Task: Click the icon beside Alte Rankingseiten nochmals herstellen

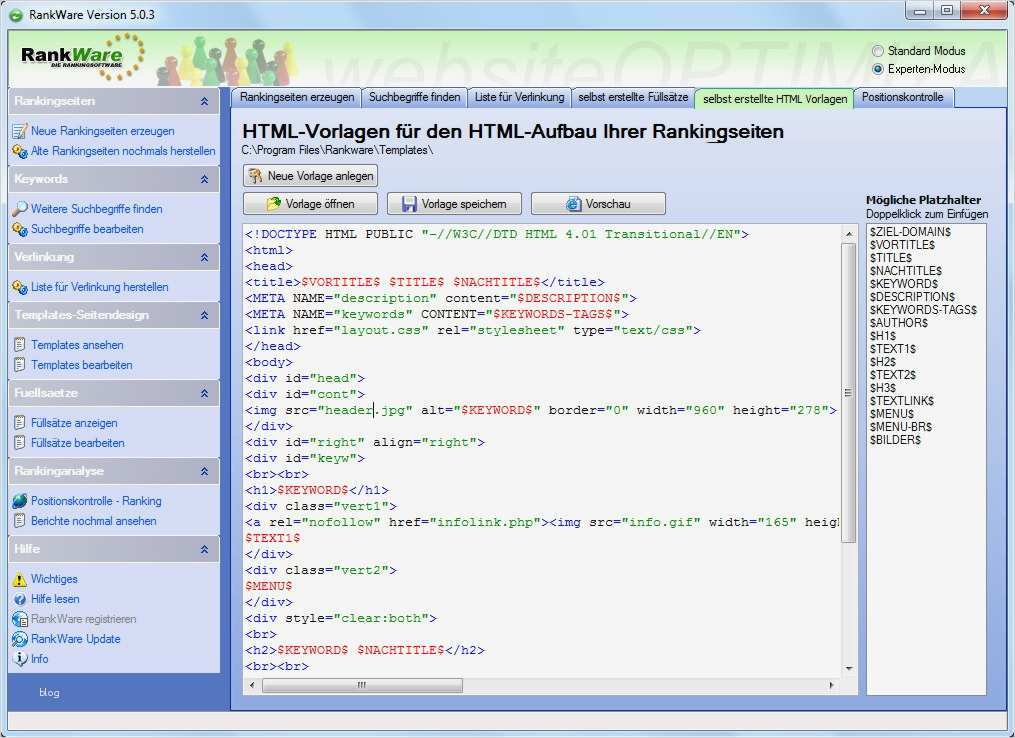Action: 19,151
